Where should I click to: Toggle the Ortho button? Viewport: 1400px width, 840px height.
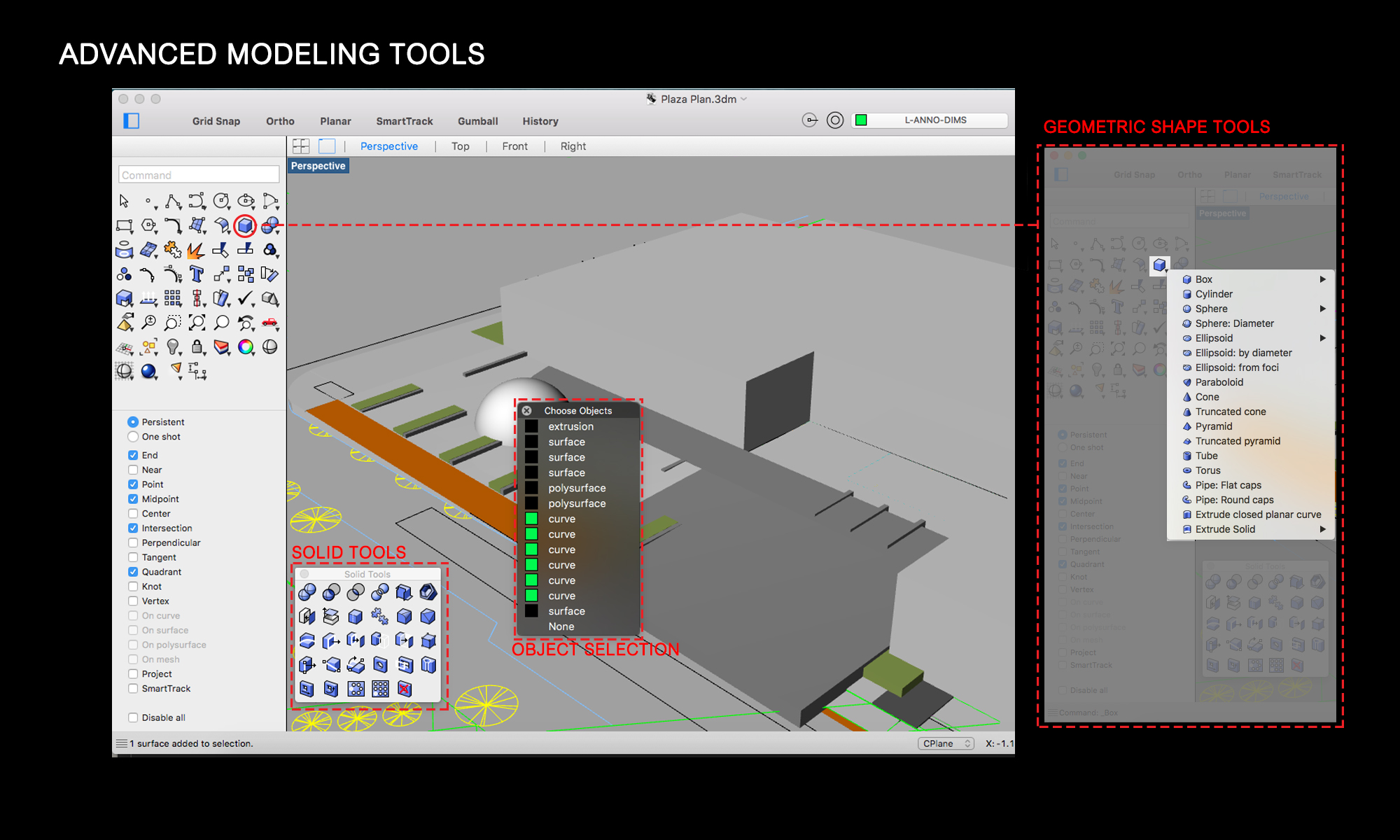(x=280, y=121)
